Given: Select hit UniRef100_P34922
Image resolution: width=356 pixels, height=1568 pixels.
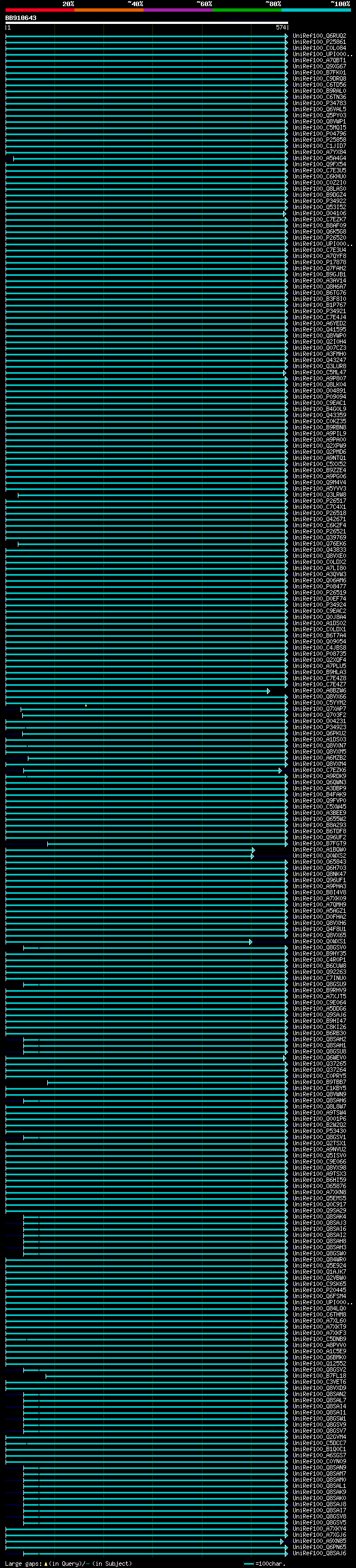Looking at the screenshot, I should [x=319, y=201].
